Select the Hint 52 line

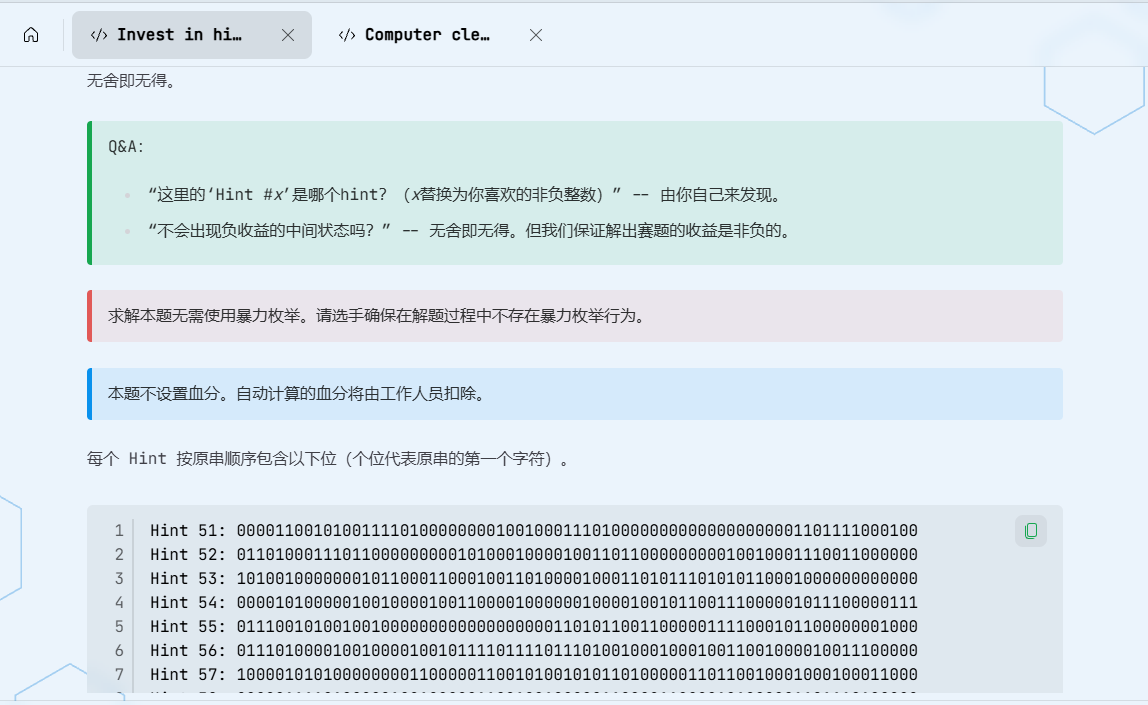coord(534,554)
